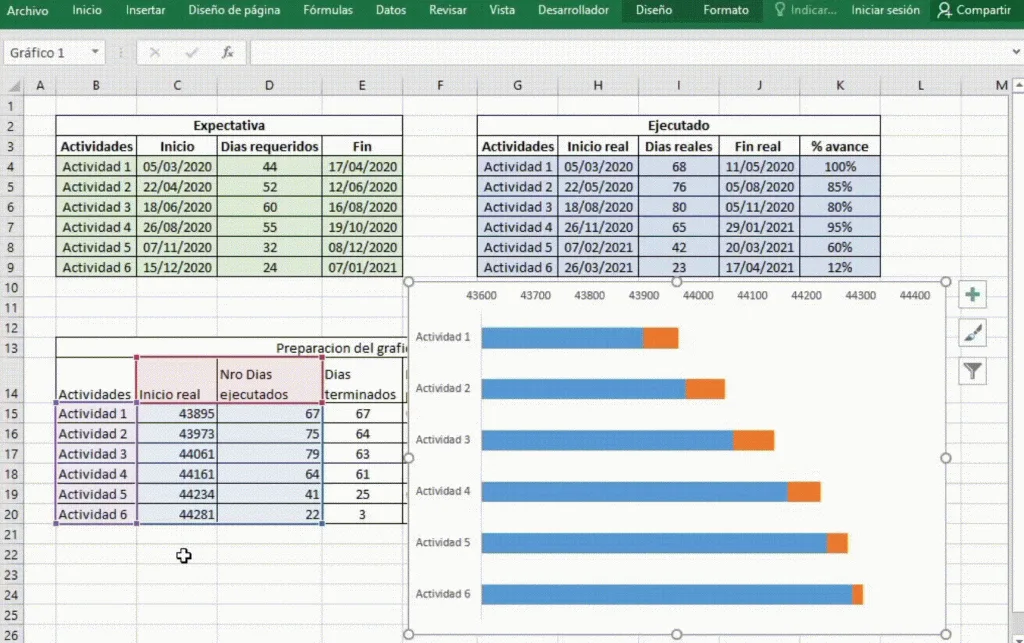Switch to the Insertar tab
This screenshot has height=643, width=1024.
pyautogui.click(x=145, y=10)
